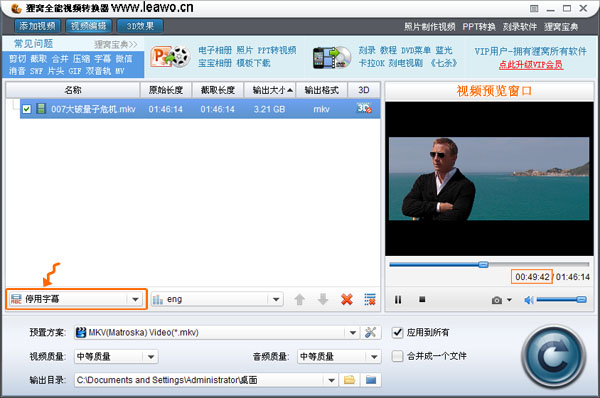
Task: Open the 3D效果 tab
Action: 140,26
